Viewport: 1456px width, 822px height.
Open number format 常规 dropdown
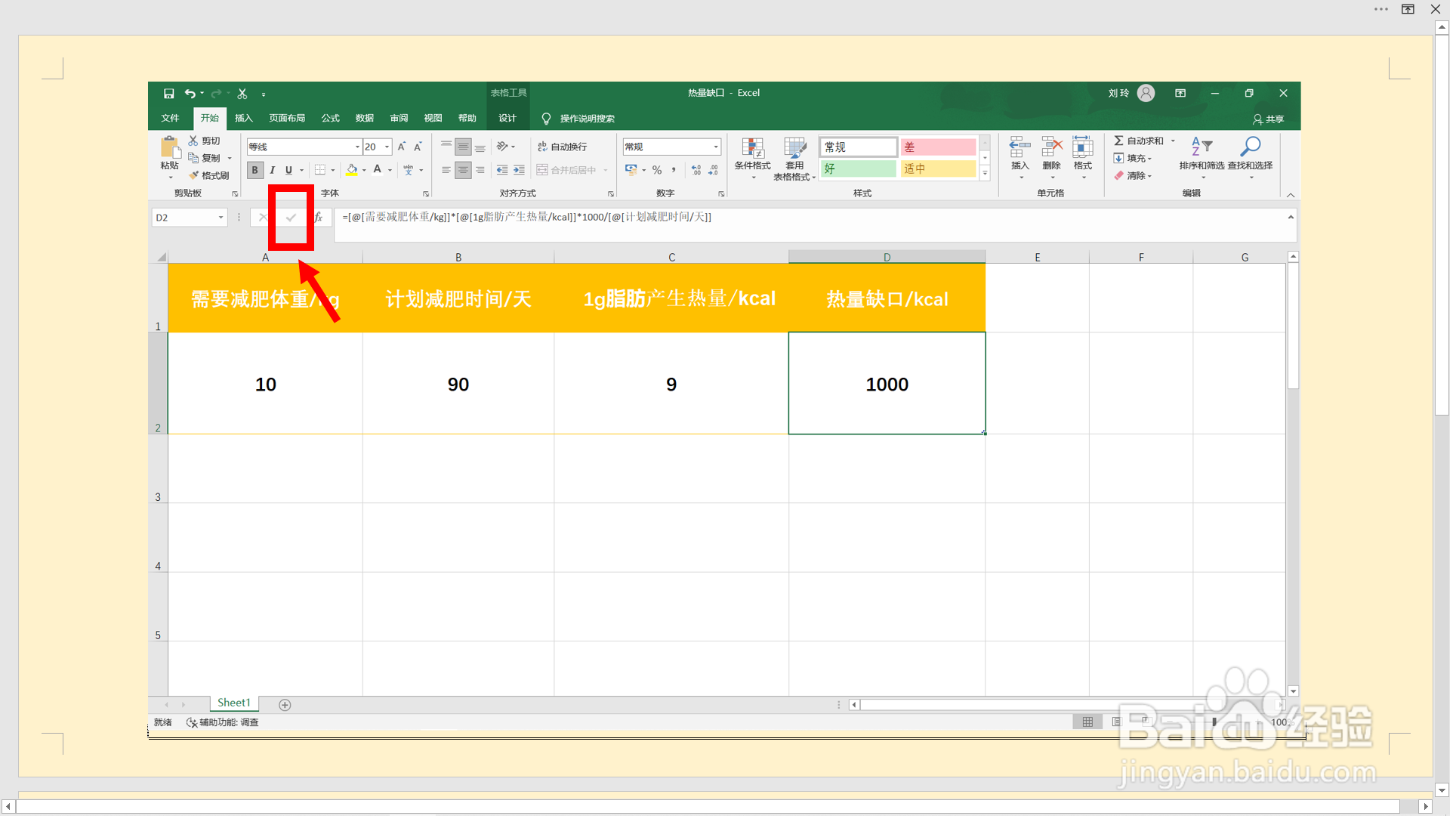[716, 147]
